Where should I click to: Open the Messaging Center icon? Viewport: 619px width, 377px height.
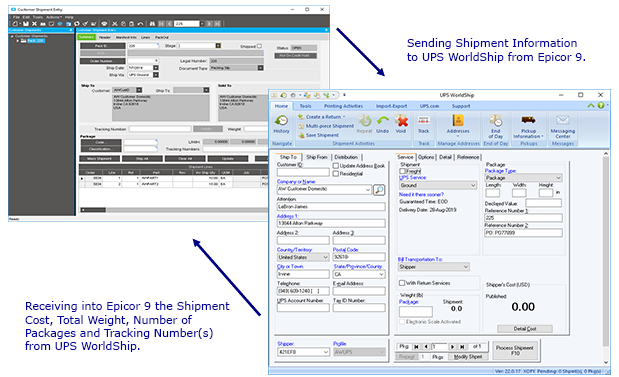pos(563,126)
